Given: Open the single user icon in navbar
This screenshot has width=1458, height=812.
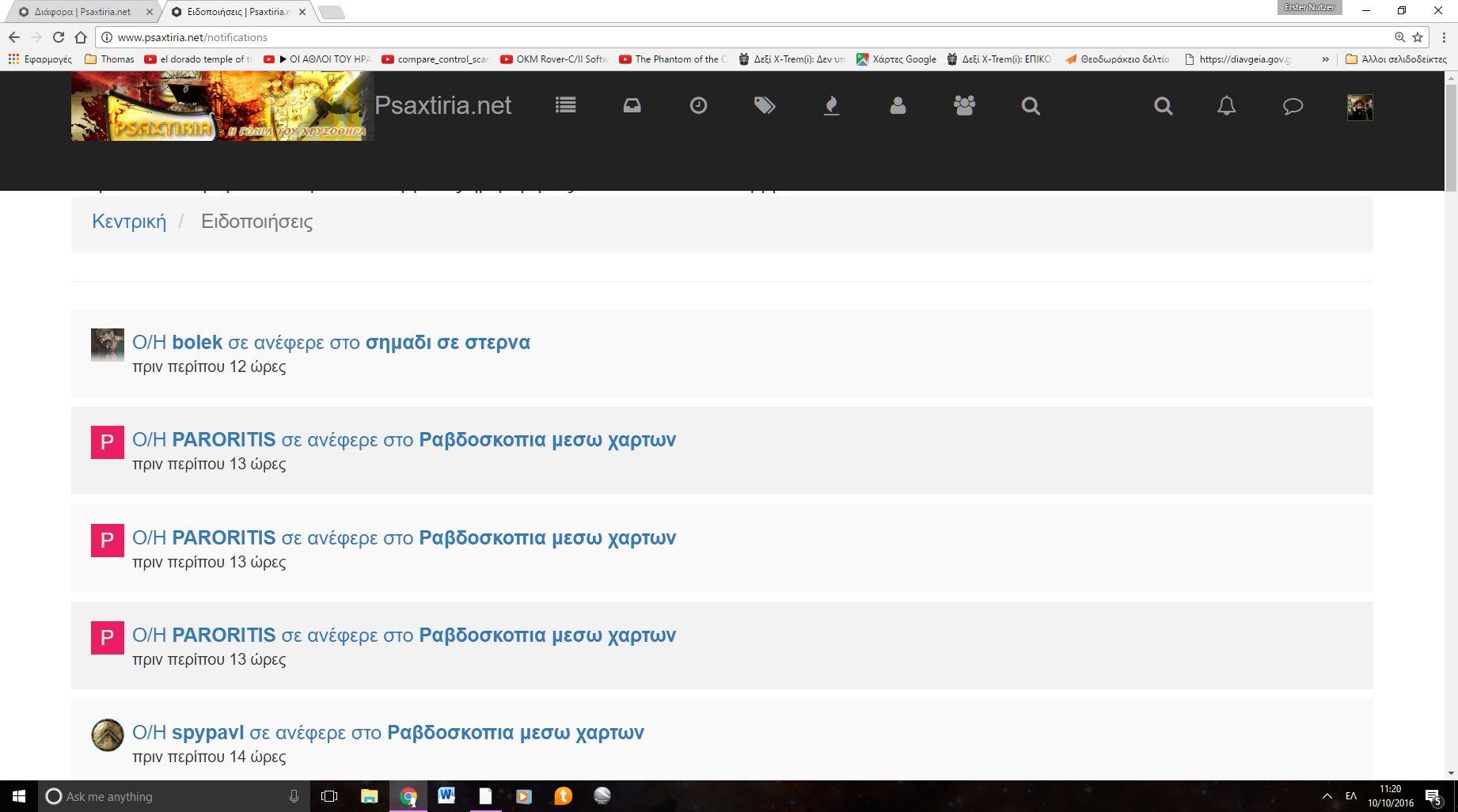Looking at the screenshot, I should (898, 105).
